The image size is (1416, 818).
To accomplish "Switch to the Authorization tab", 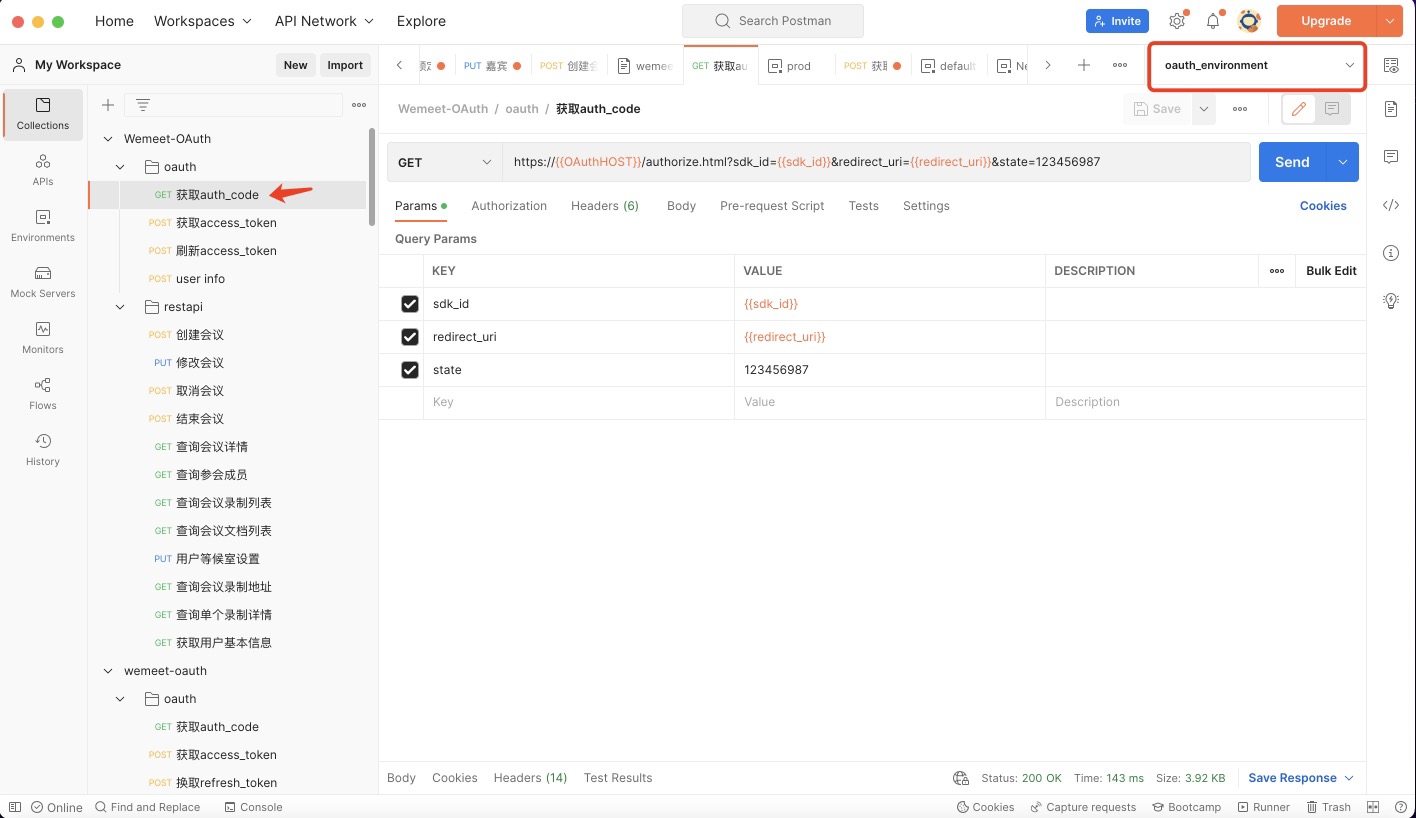I will [x=509, y=206].
